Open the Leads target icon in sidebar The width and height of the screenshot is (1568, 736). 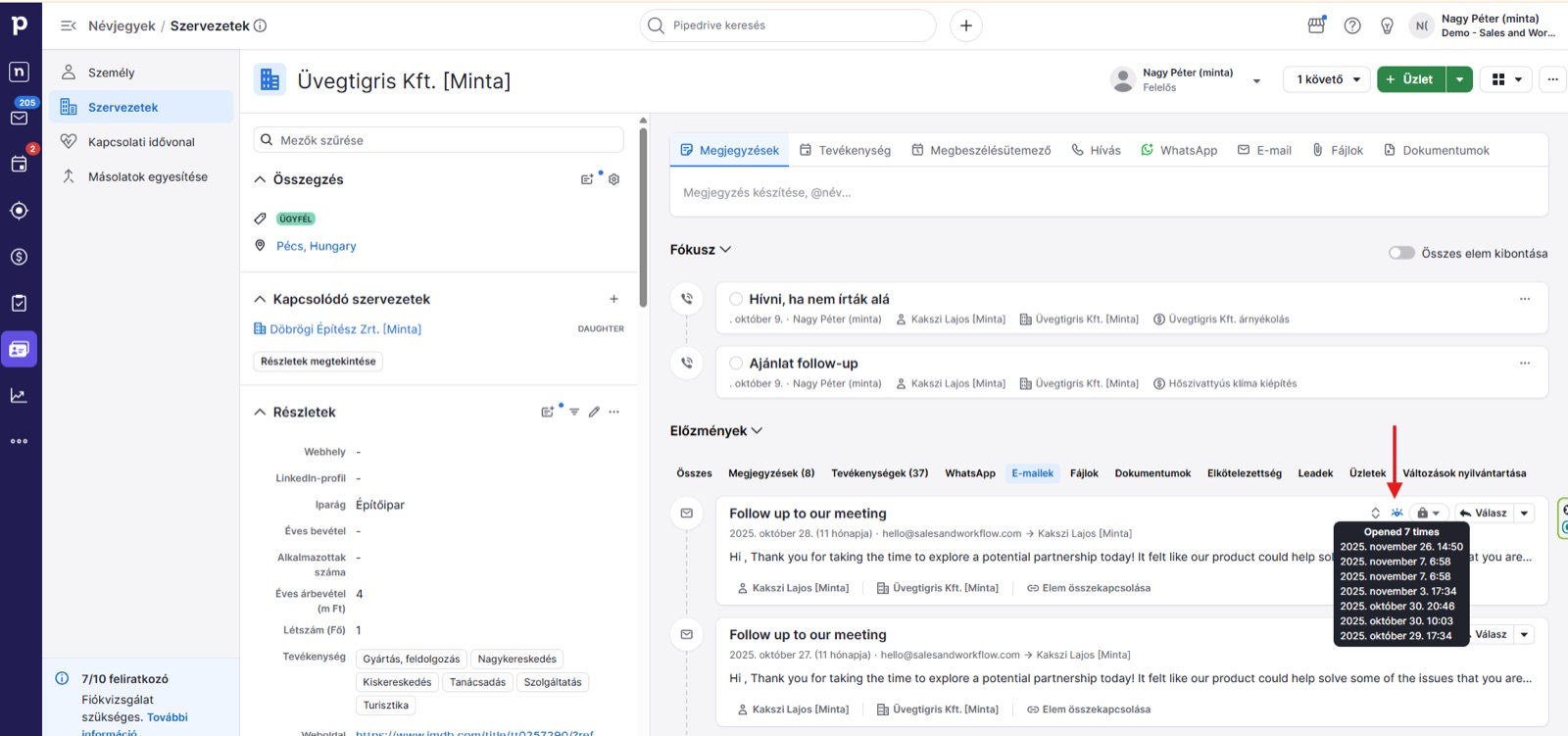[20, 211]
